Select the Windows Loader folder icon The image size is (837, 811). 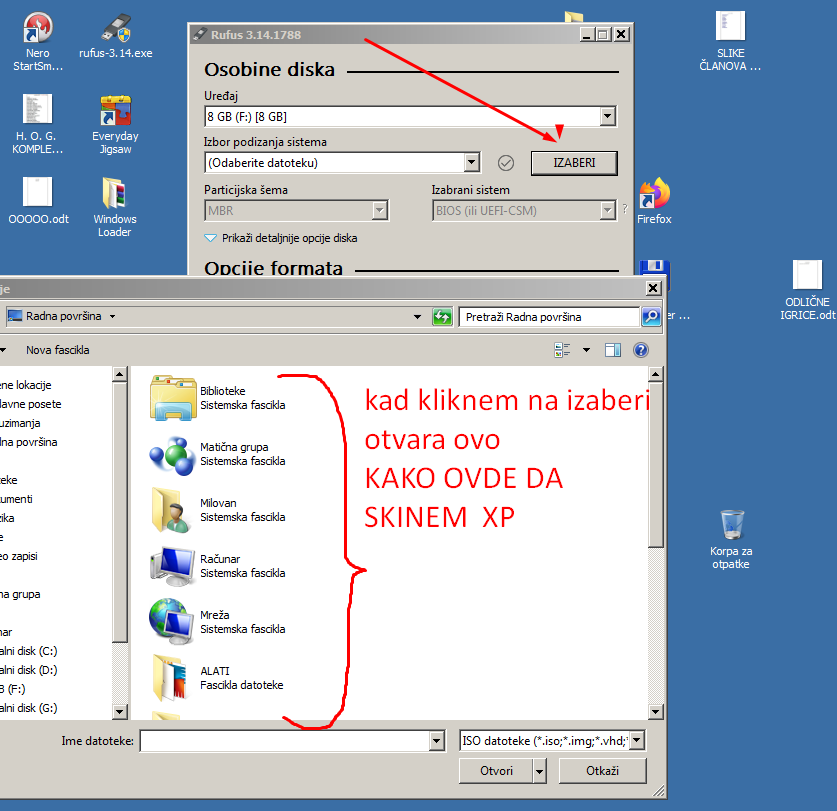(115, 207)
